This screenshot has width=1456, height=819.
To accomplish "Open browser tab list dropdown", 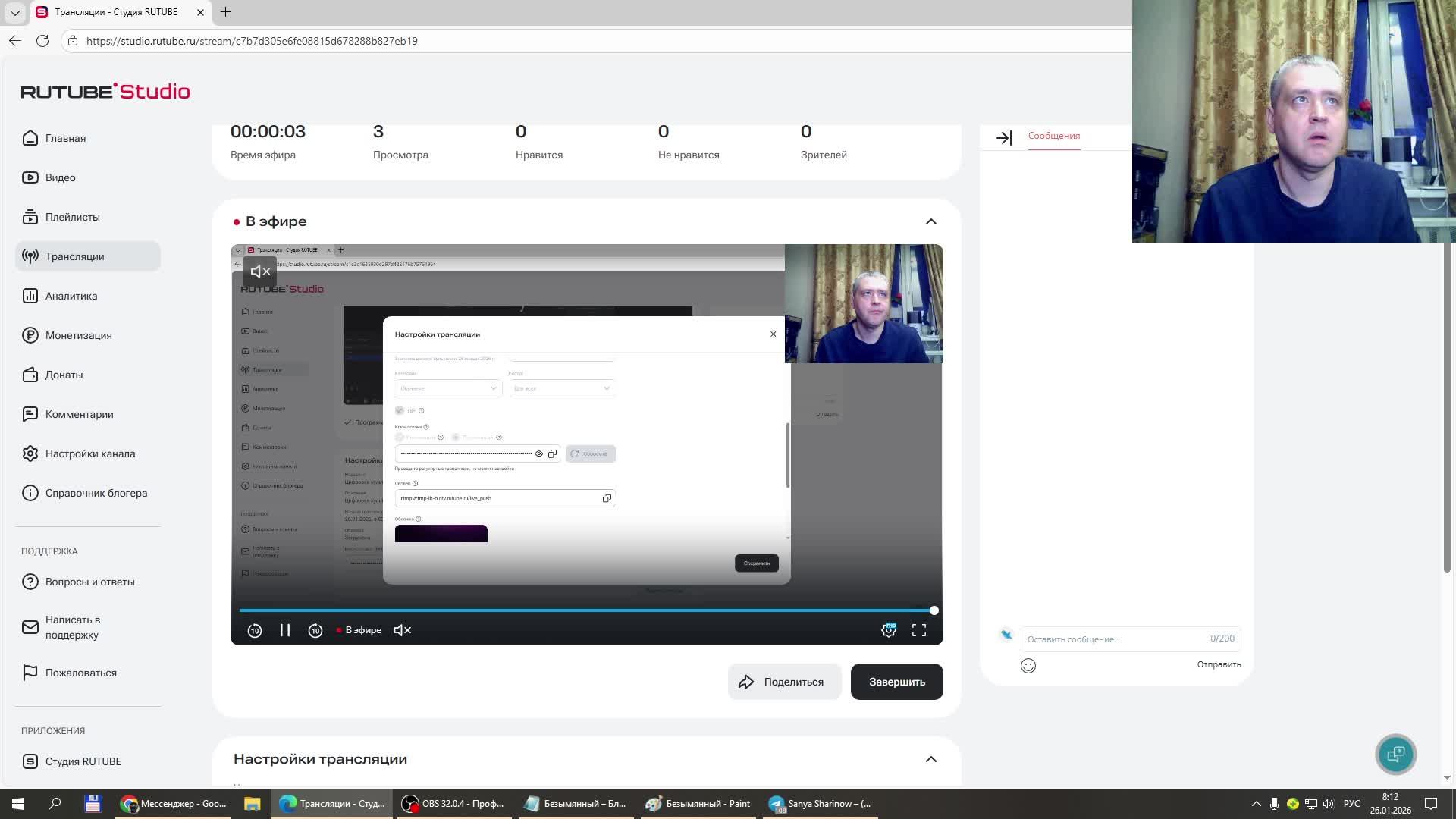I will (x=14, y=12).
